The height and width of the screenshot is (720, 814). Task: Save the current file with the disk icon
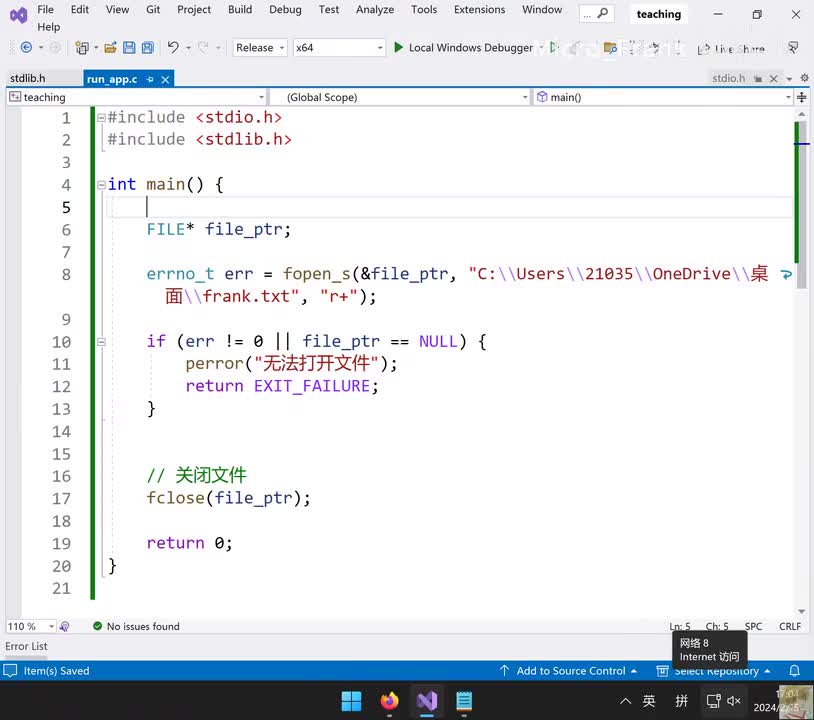click(129, 48)
